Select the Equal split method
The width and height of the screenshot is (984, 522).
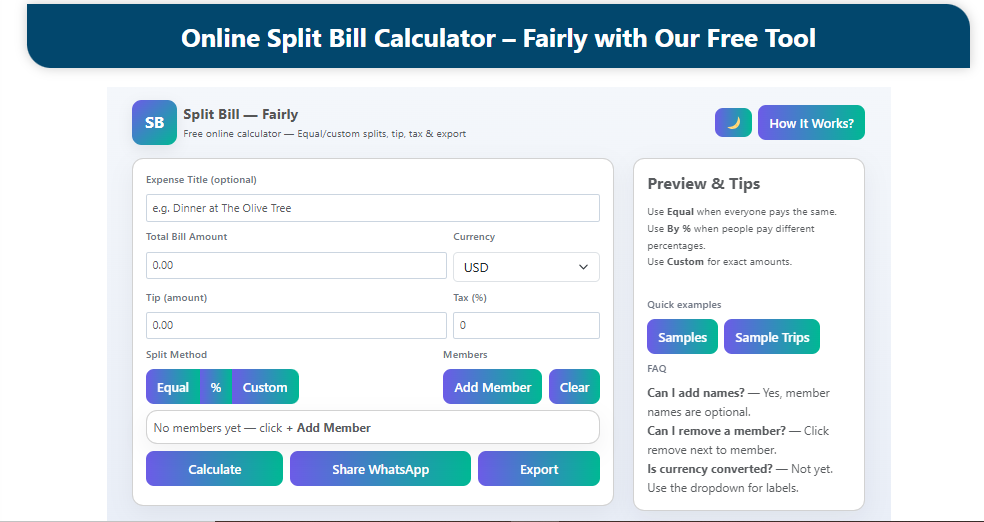coord(173,387)
